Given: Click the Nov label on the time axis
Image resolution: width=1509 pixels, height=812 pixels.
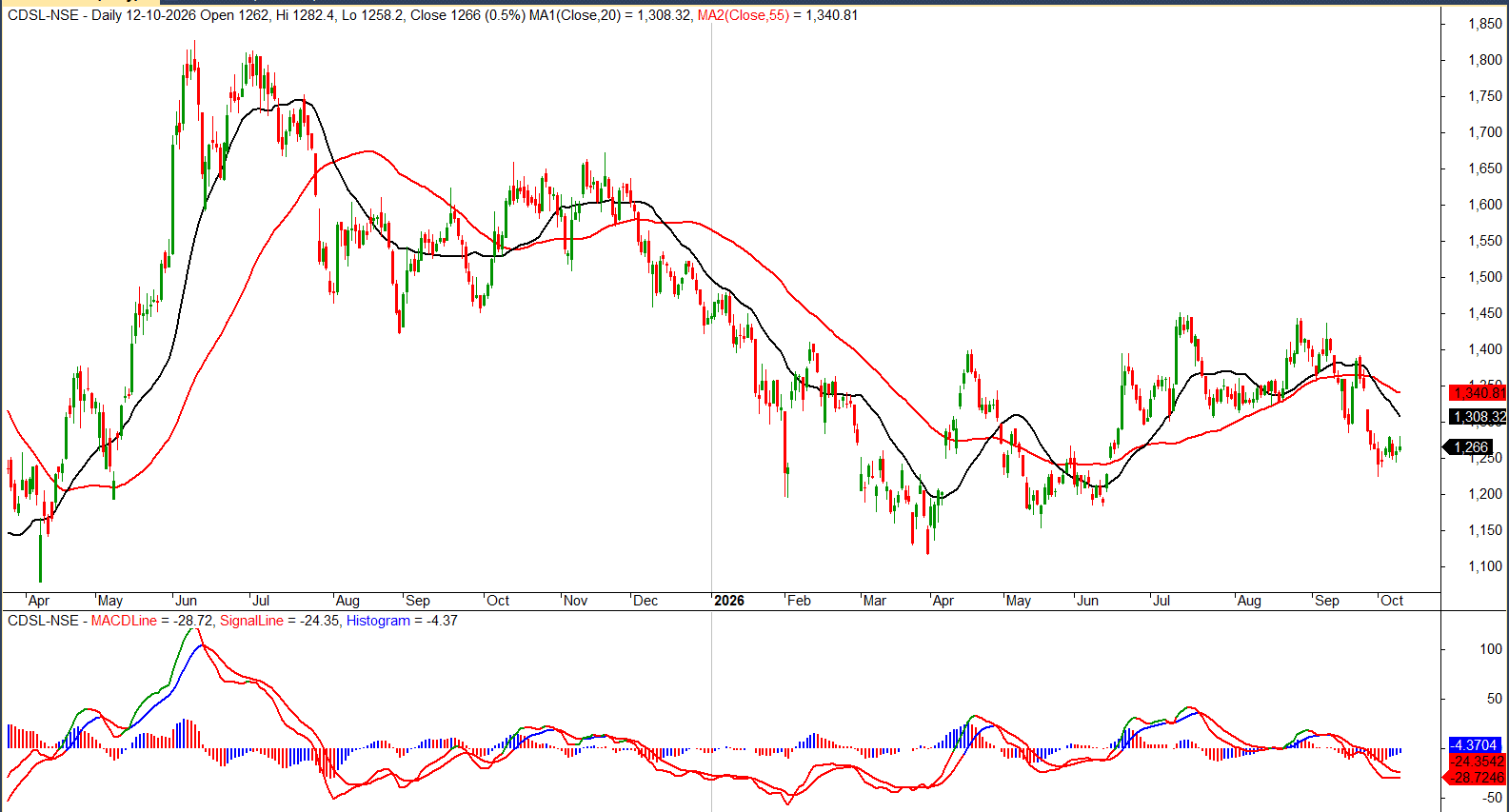Looking at the screenshot, I should pyautogui.click(x=576, y=601).
